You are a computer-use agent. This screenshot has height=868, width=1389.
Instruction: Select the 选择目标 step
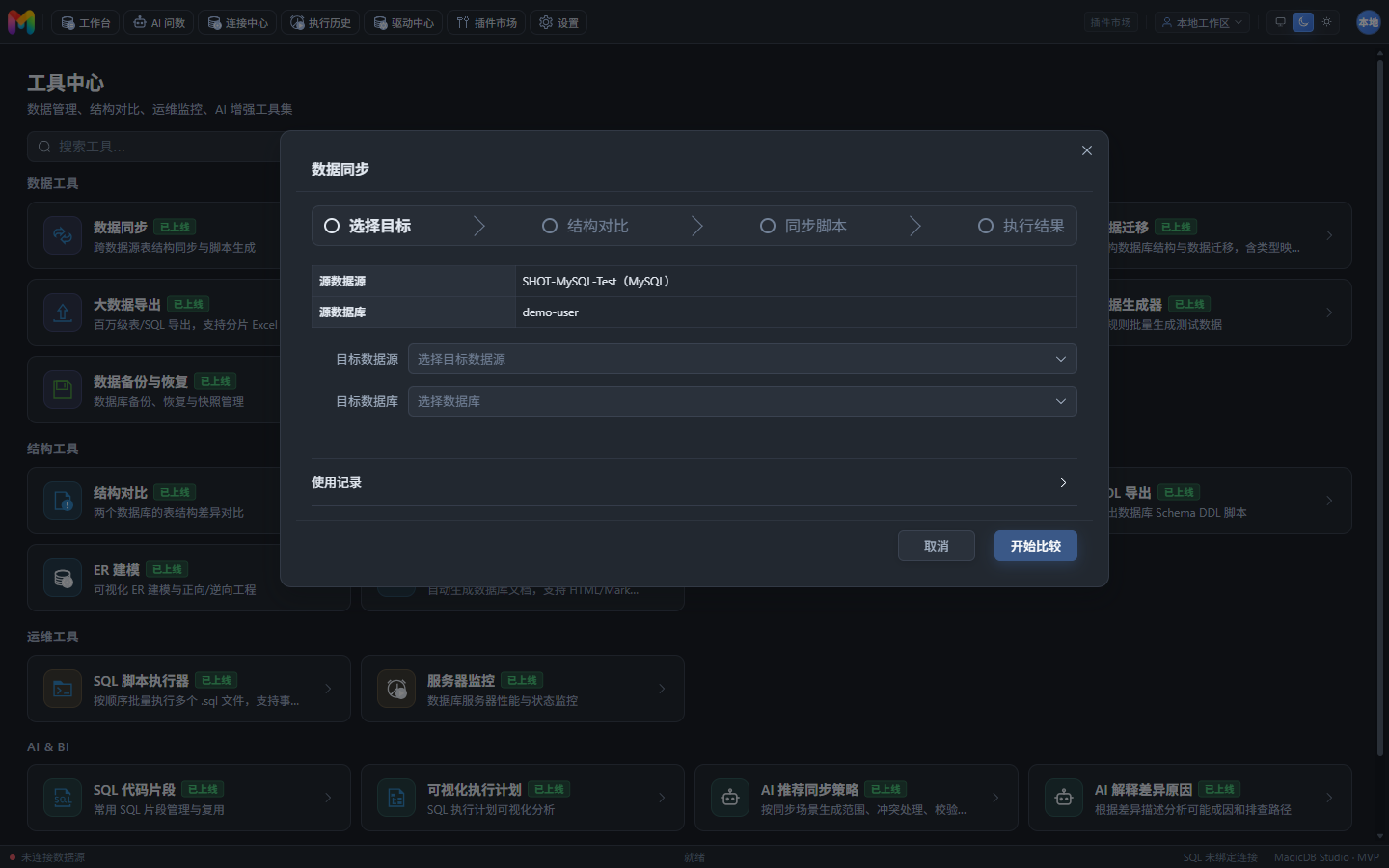(x=368, y=226)
